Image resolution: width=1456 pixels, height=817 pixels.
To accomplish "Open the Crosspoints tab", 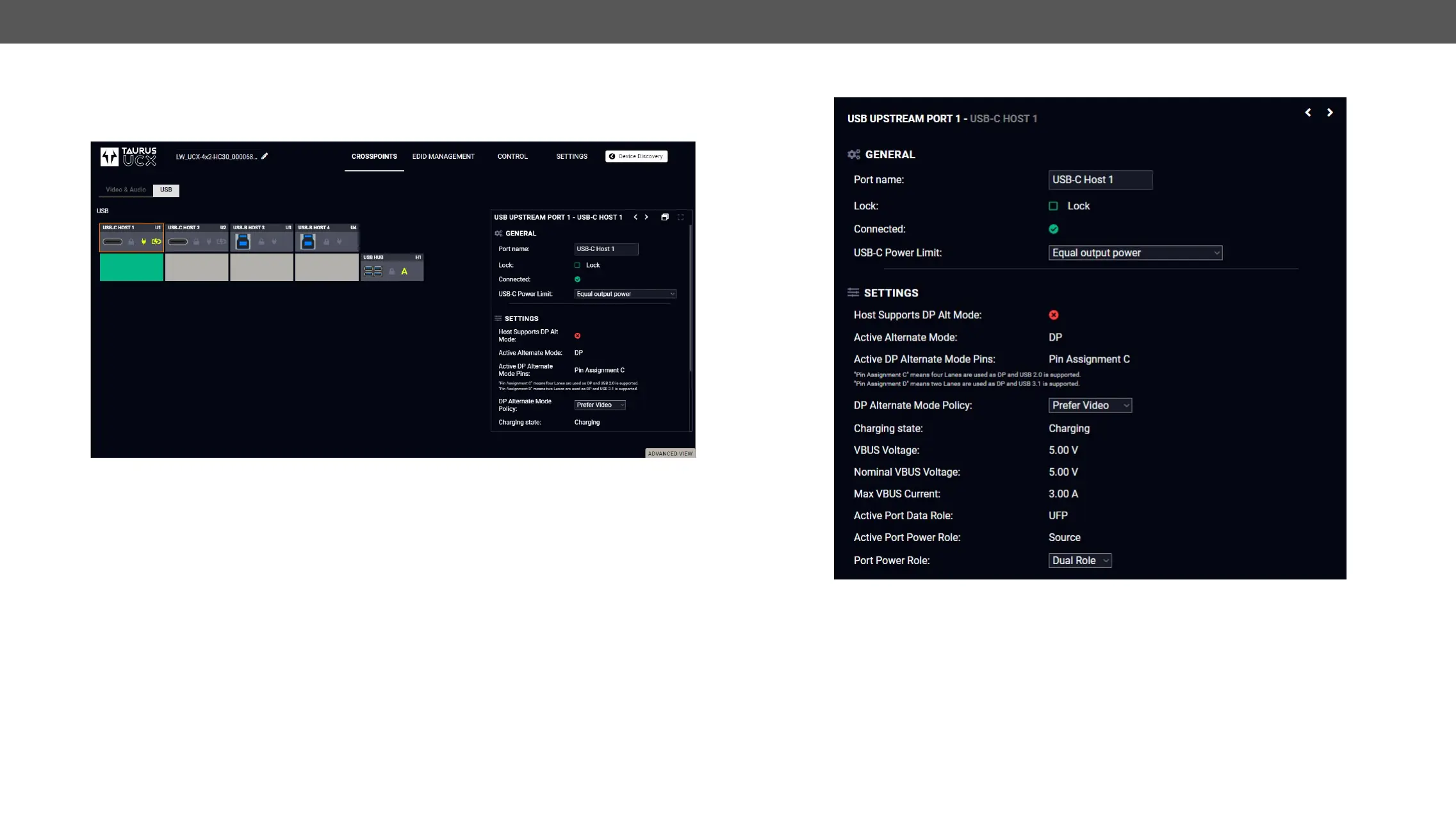I will coord(374,157).
